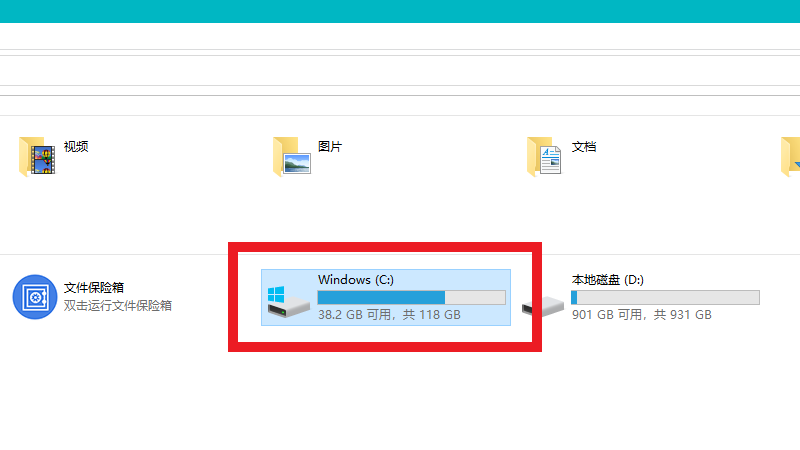Screen dimensions: 800x450
Task: Select the partially visible folder at right edge
Action: click(x=792, y=156)
